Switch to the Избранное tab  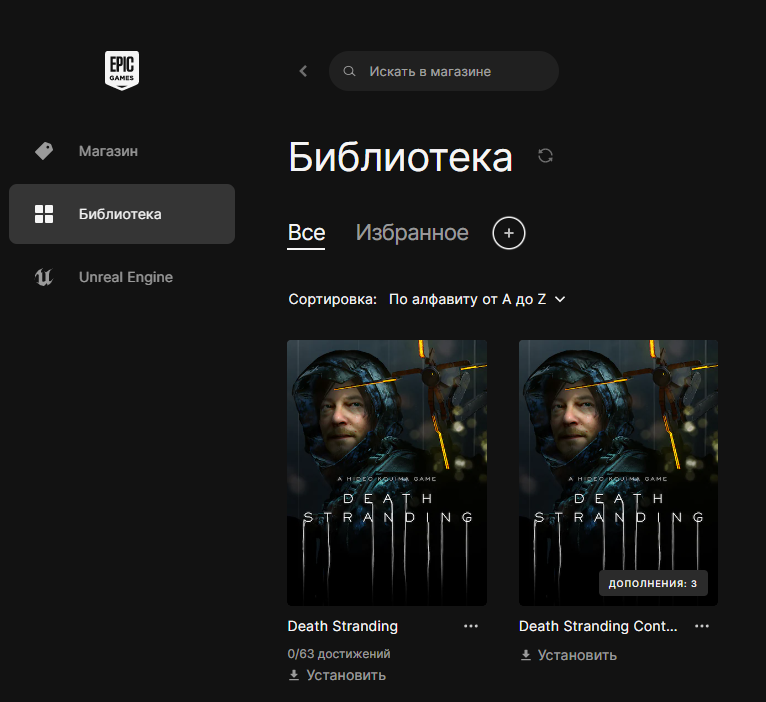(x=412, y=233)
